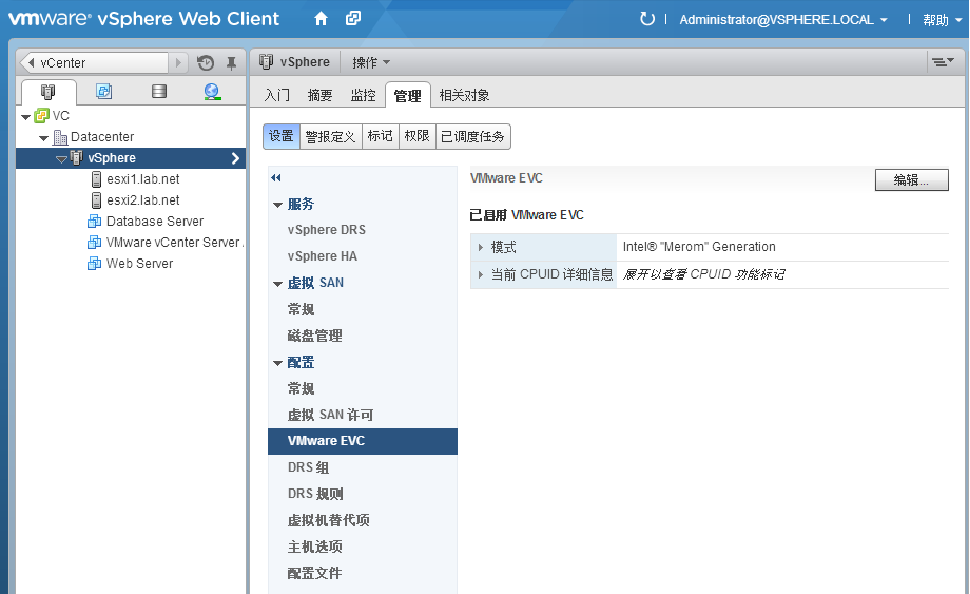Go to the vSphere Web Client home
970x594 pixels.
320,19
